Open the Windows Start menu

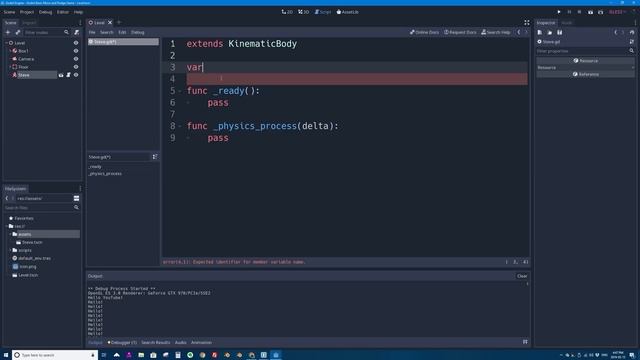(6, 355)
